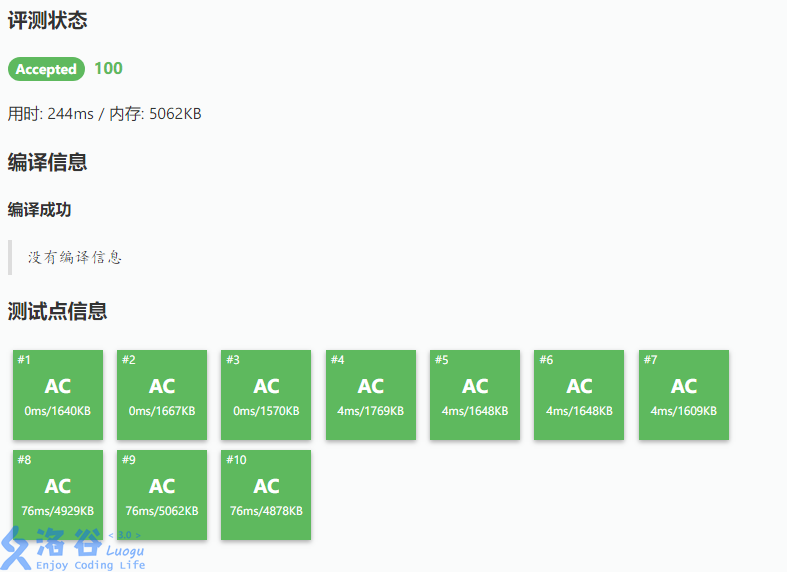
Task: Click the 100 score text
Action: (108, 68)
